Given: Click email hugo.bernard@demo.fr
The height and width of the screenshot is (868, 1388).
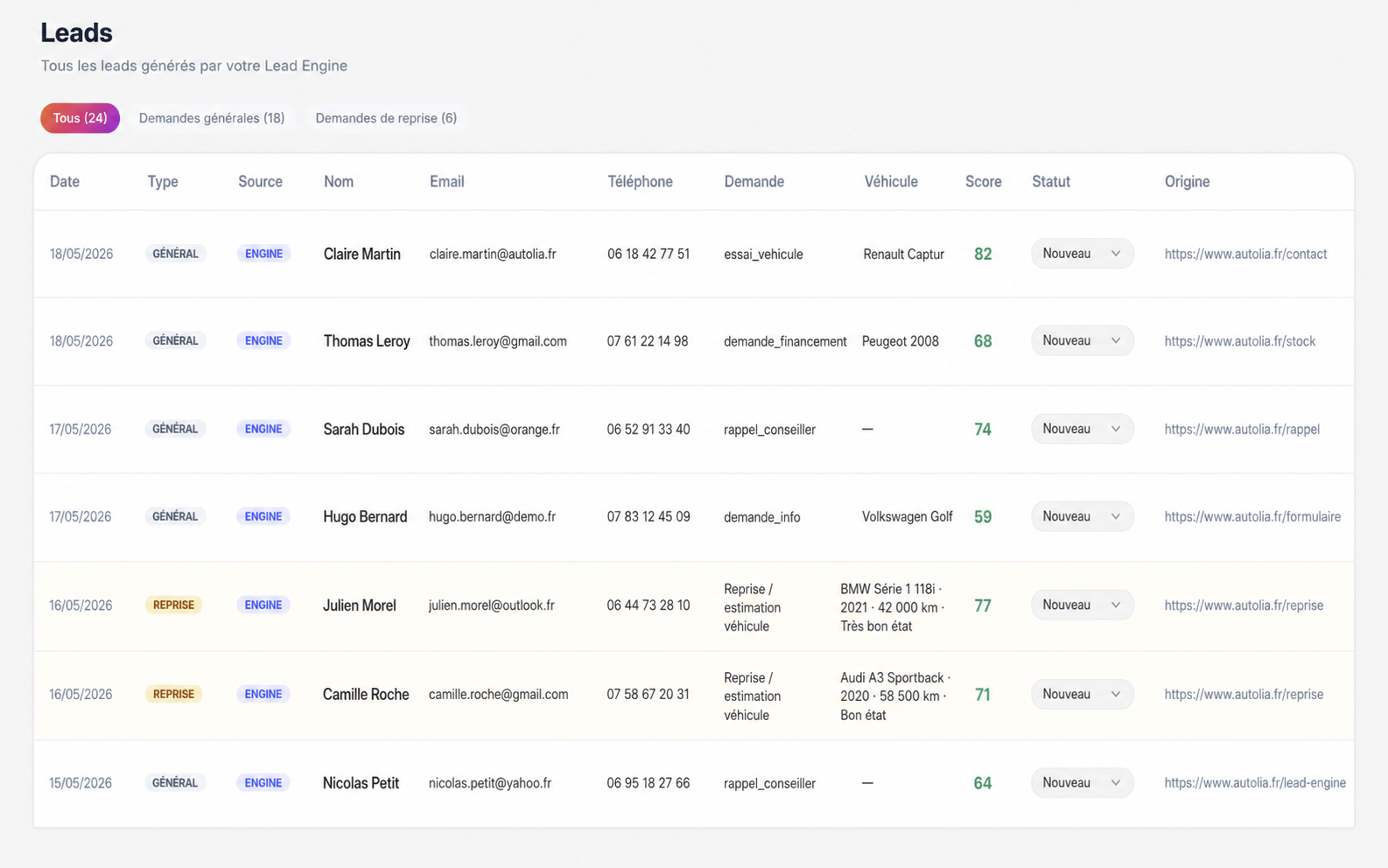Looking at the screenshot, I should [x=492, y=516].
